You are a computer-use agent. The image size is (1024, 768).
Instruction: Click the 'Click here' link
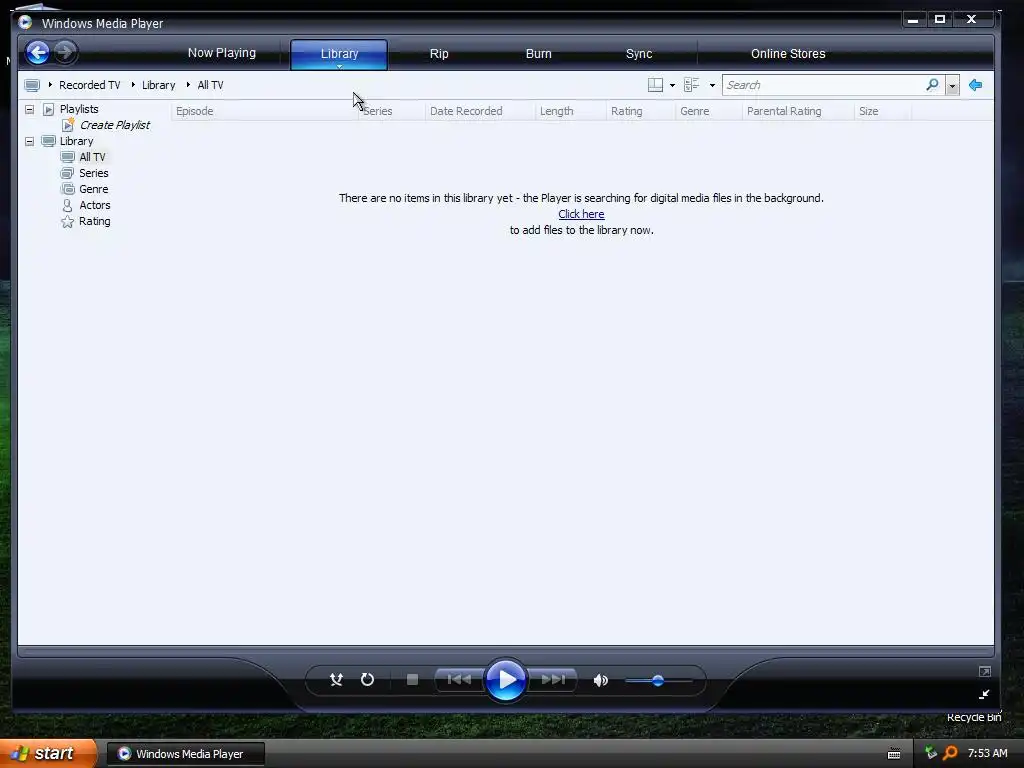click(581, 214)
